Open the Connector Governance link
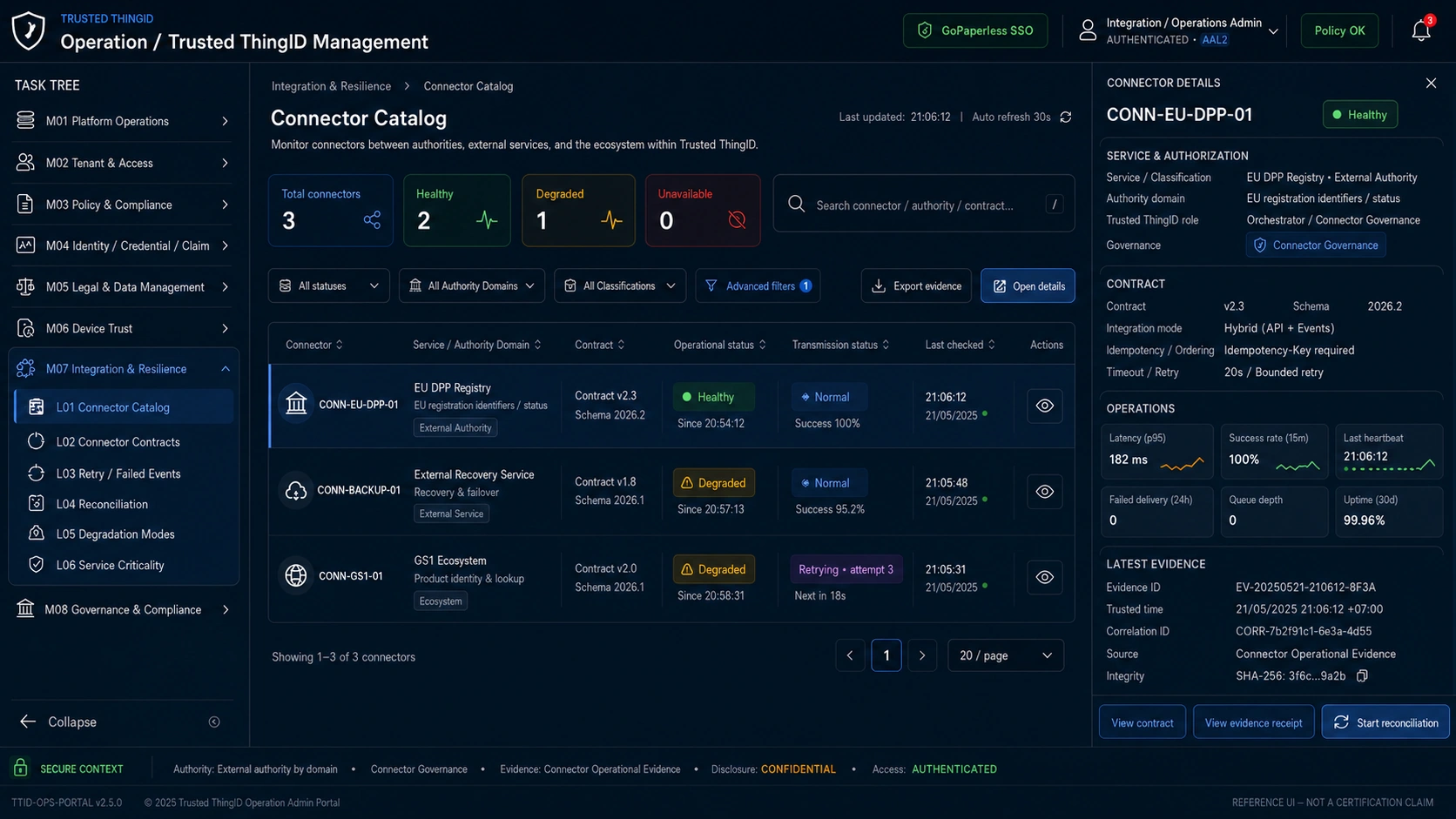 (1316, 245)
